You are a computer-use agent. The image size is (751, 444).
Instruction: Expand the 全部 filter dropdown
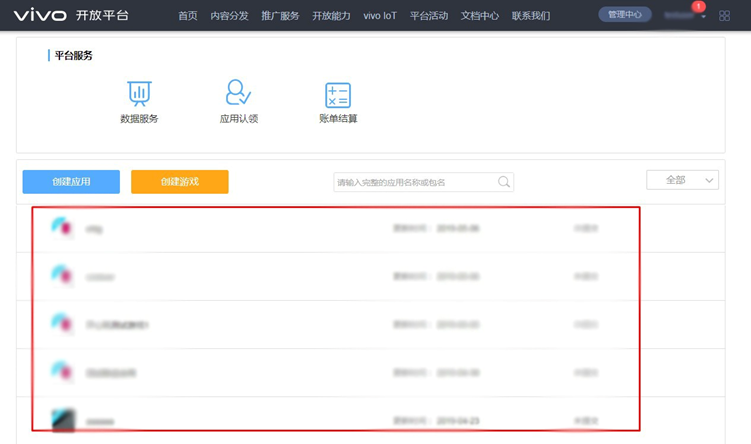(x=682, y=180)
